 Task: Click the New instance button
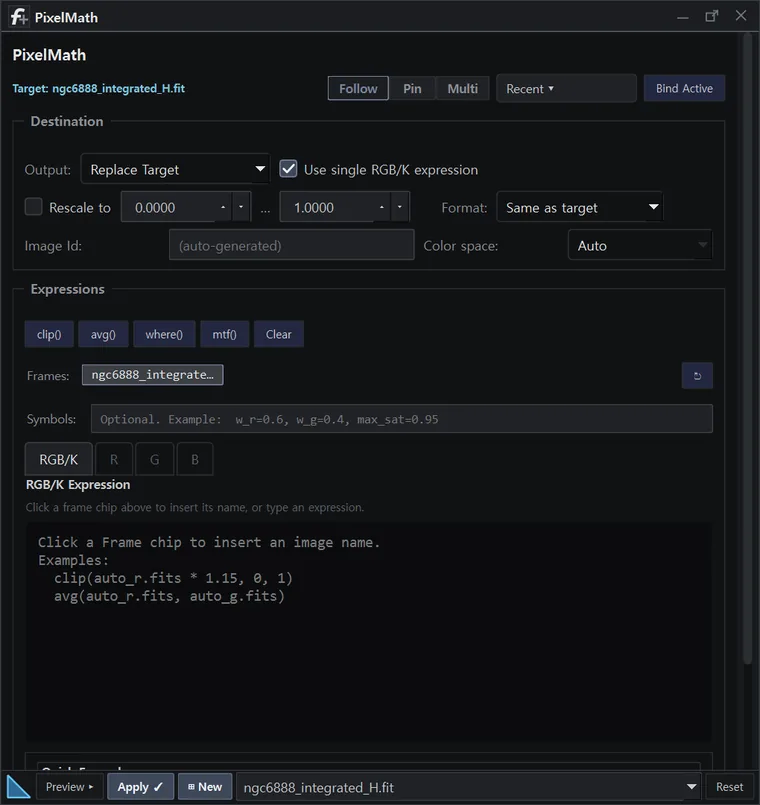[205, 787]
